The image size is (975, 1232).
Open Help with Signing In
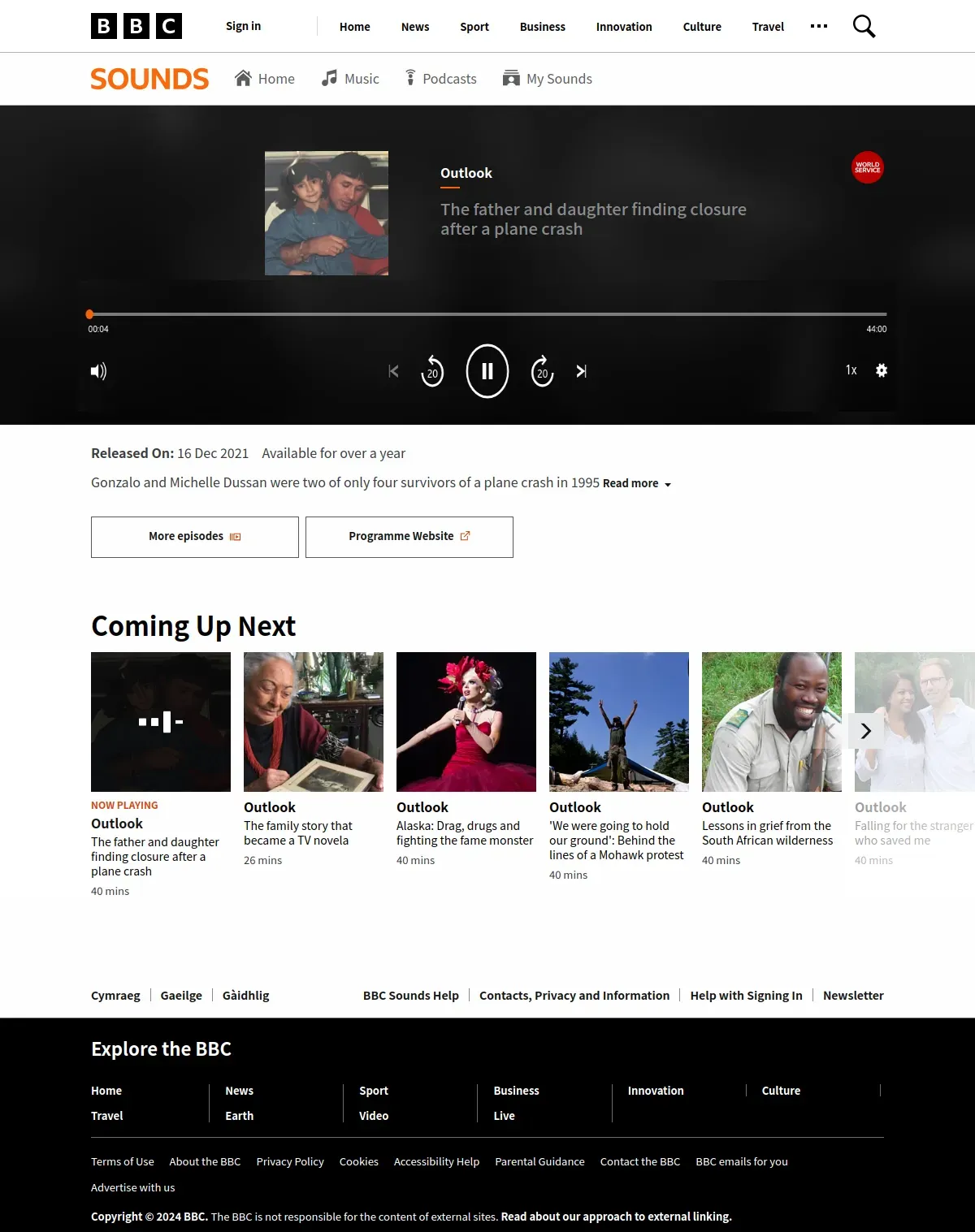click(747, 996)
